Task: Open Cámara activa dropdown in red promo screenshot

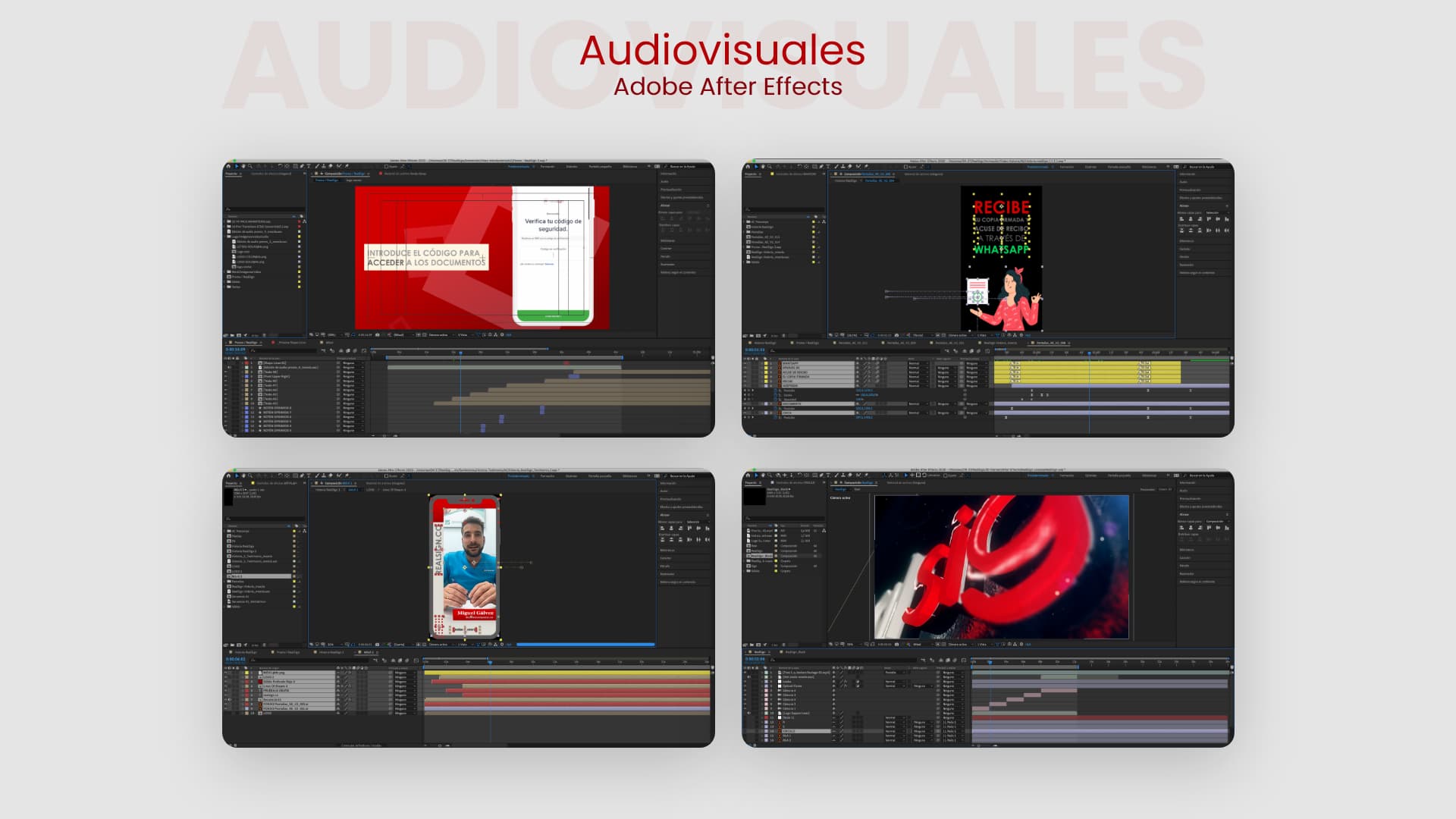Action: pos(441,334)
